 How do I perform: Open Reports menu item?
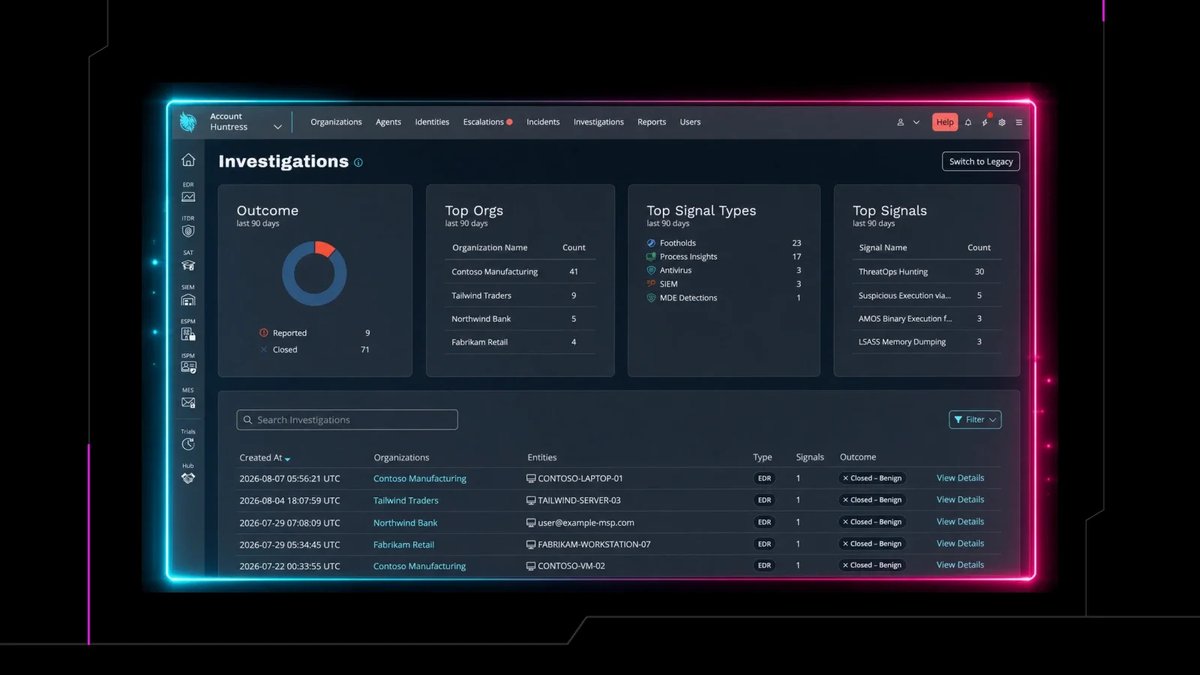pos(651,122)
